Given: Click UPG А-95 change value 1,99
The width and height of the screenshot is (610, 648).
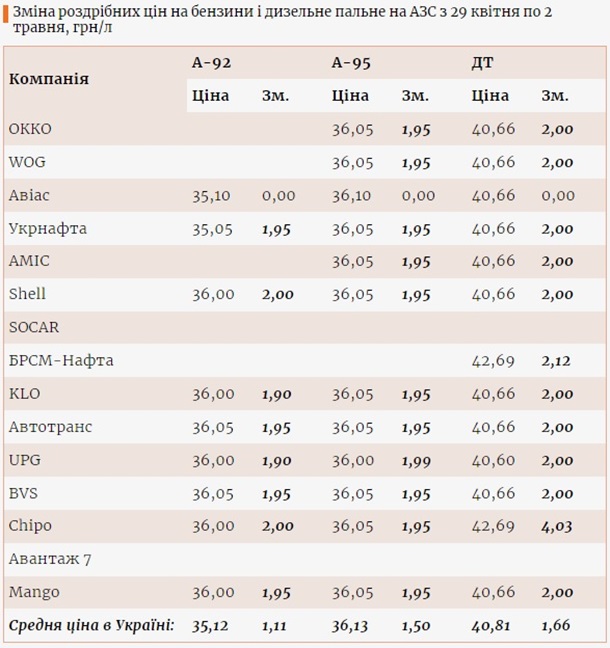Looking at the screenshot, I should 417,460.
